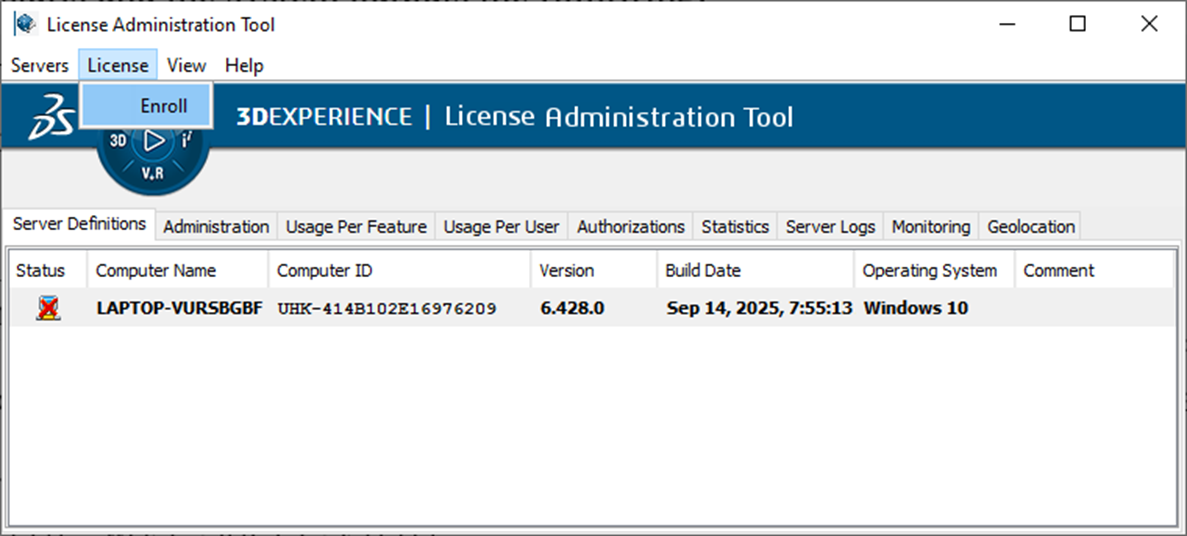1187x536 pixels.
Task: Show the Statistics tab
Action: (x=735, y=227)
